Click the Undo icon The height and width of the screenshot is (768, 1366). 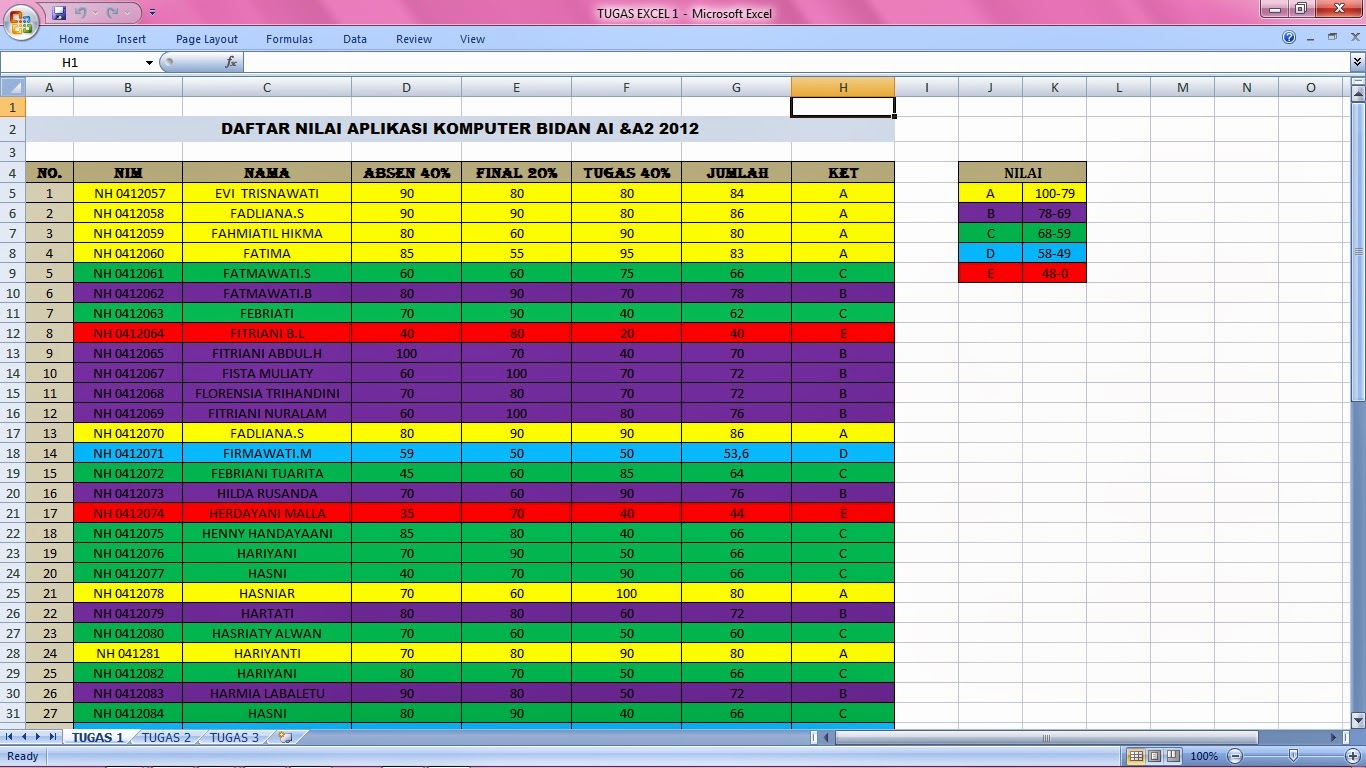point(80,12)
